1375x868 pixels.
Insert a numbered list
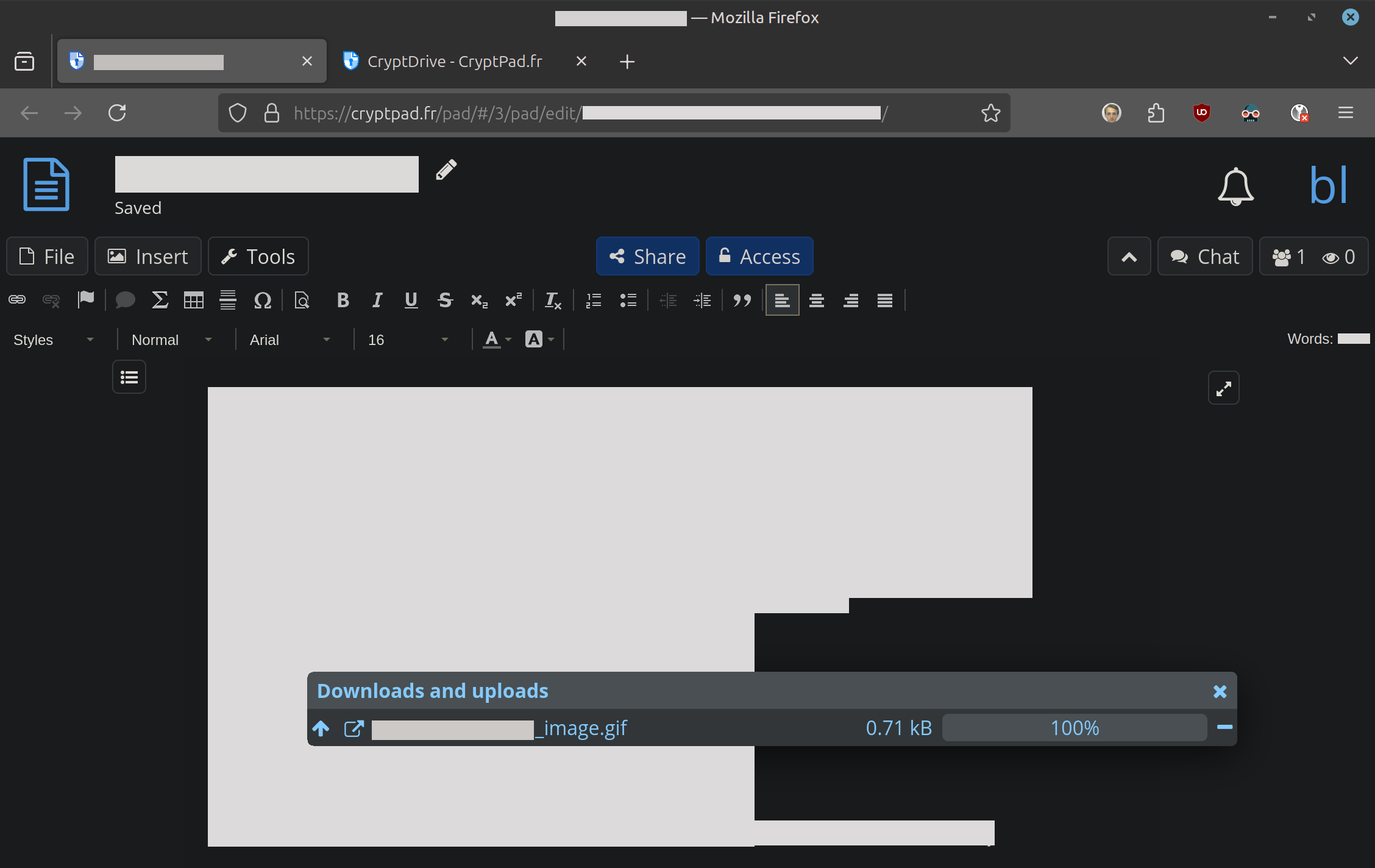click(x=594, y=300)
